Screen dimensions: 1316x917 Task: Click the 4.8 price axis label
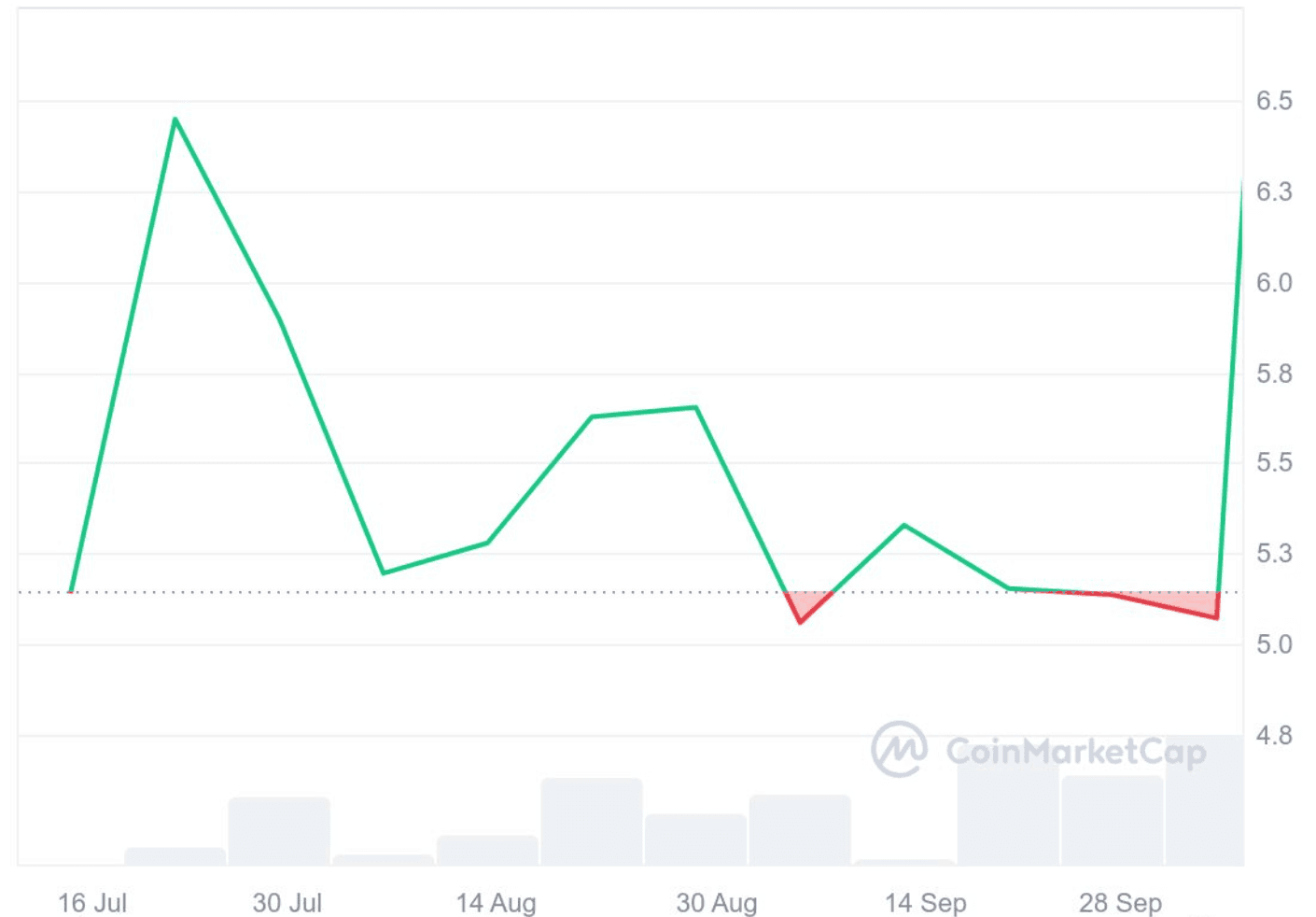tap(1274, 736)
